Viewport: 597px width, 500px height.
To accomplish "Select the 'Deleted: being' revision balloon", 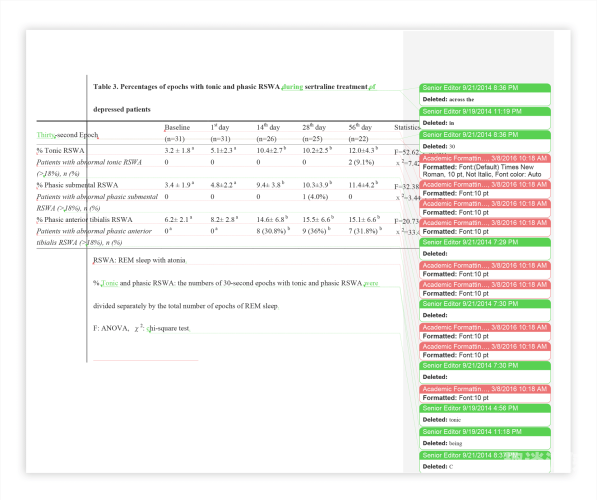I will point(485,439).
